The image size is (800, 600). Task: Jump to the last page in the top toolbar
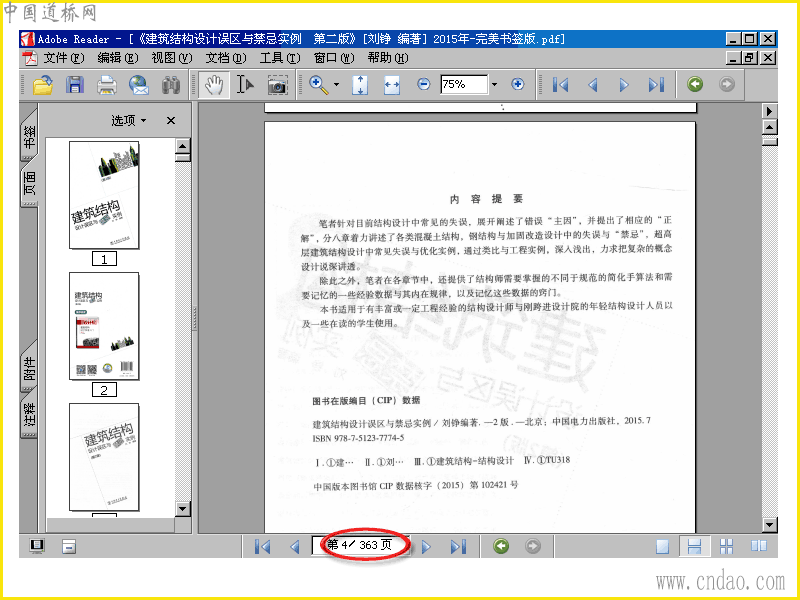click(656, 85)
